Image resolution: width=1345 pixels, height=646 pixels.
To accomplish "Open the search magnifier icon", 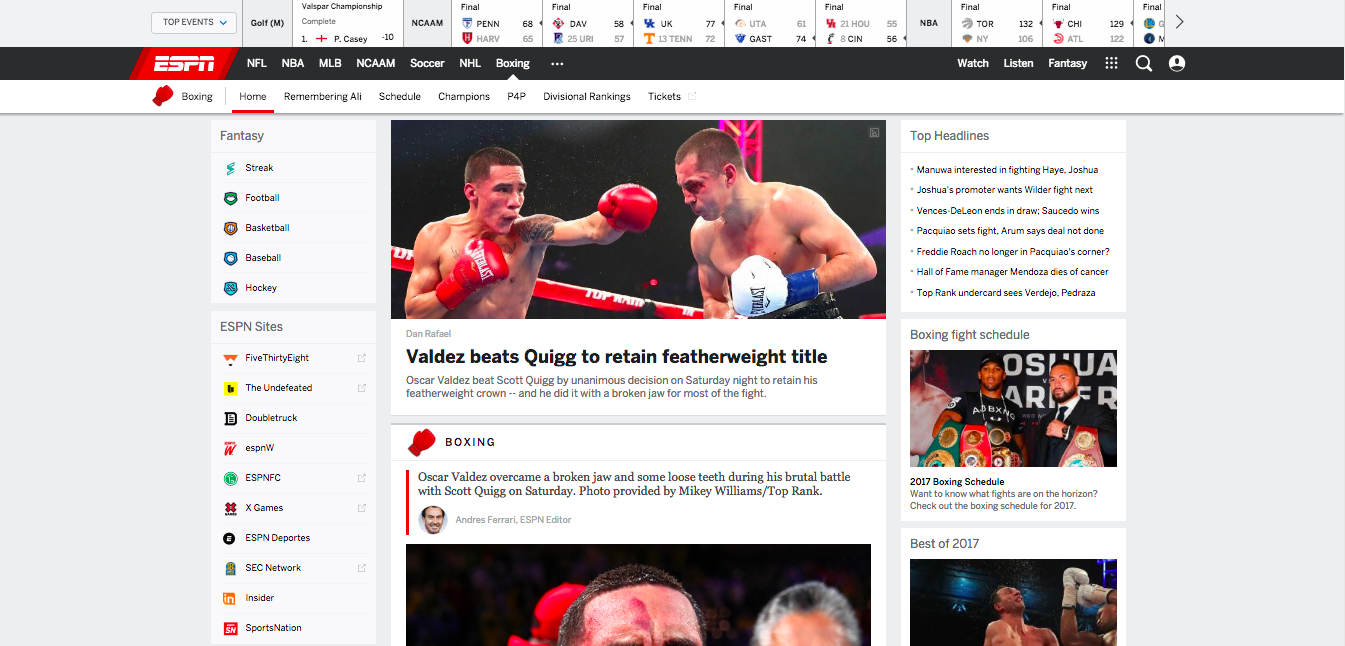I will pos(1144,63).
